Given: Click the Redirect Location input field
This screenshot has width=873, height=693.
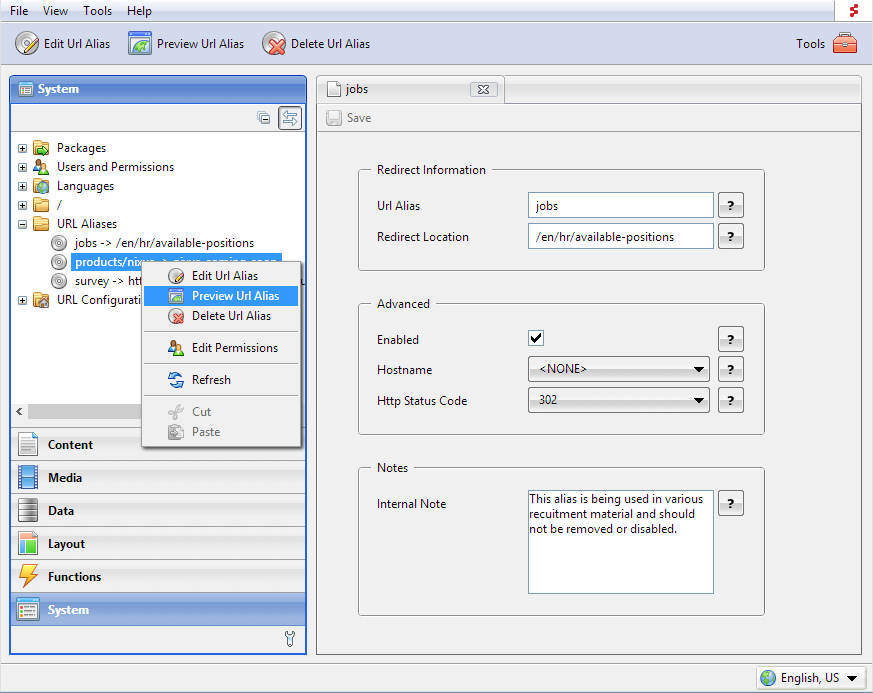Looking at the screenshot, I should tap(620, 237).
